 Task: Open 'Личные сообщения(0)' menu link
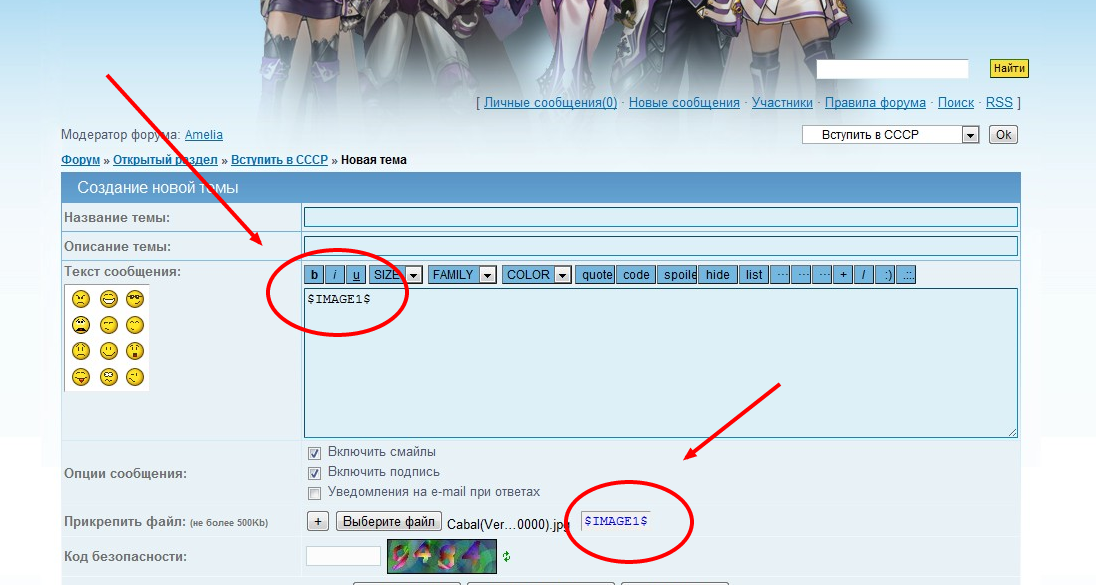[550, 103]
